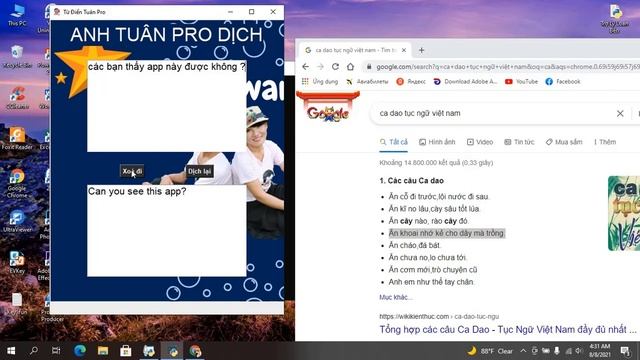Open taskbar Search
This screenshot has height=360, width=640.
(34, 351)
